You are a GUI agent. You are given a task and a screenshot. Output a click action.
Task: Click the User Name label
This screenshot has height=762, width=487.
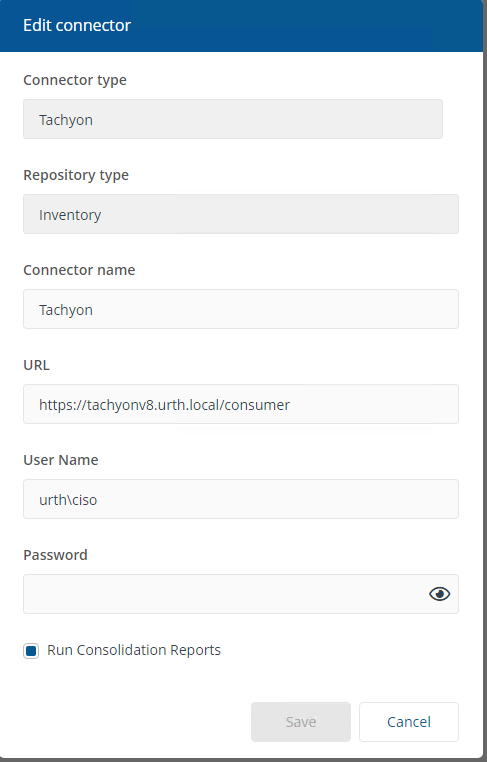(x=61, y=460)
